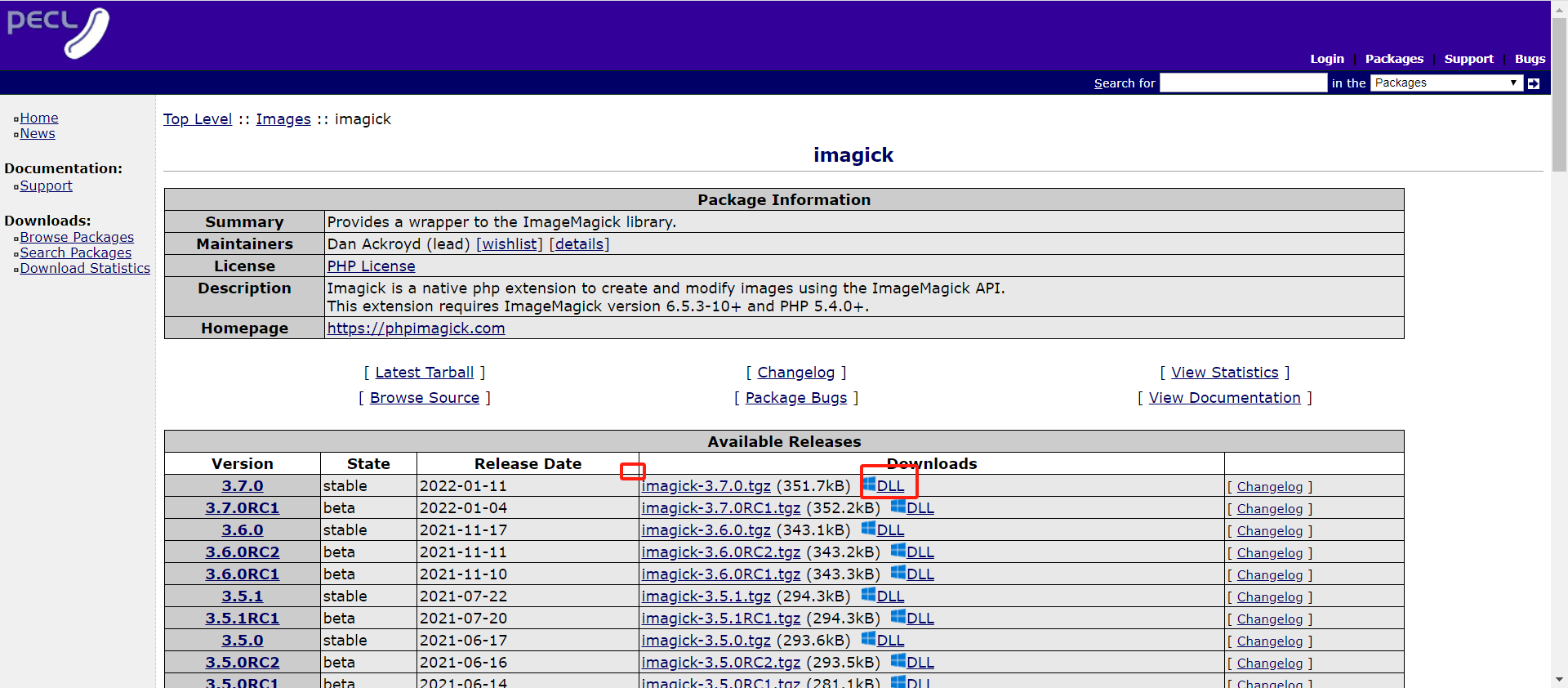The height and width of the screenshot is (688, 1568).
Task: Go to the Top Level breadcrumb
Action: [198, 119]
